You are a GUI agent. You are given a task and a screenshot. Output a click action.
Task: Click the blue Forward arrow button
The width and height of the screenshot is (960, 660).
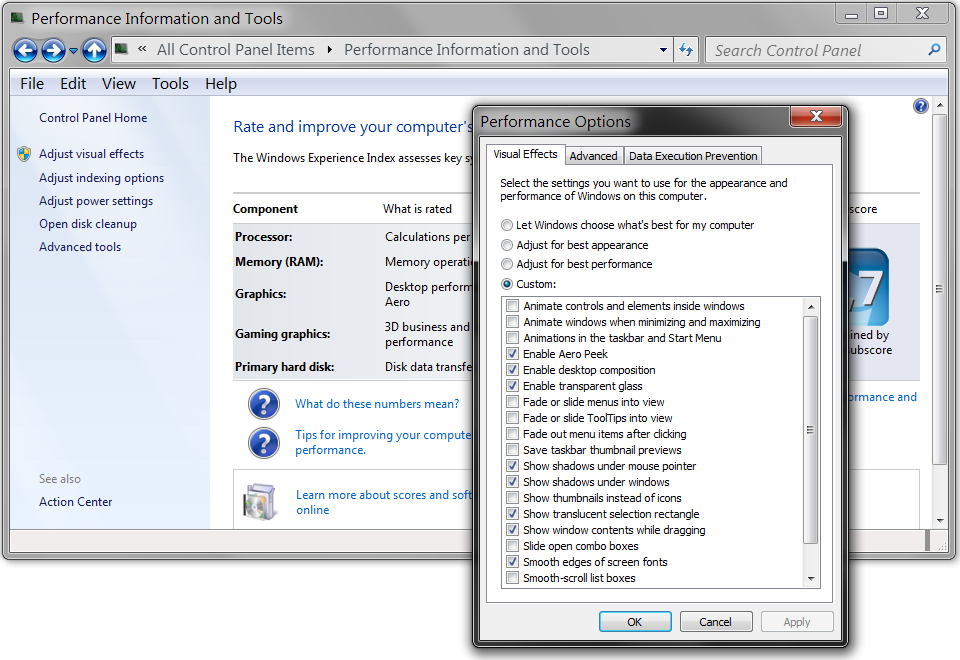point(53,50)
